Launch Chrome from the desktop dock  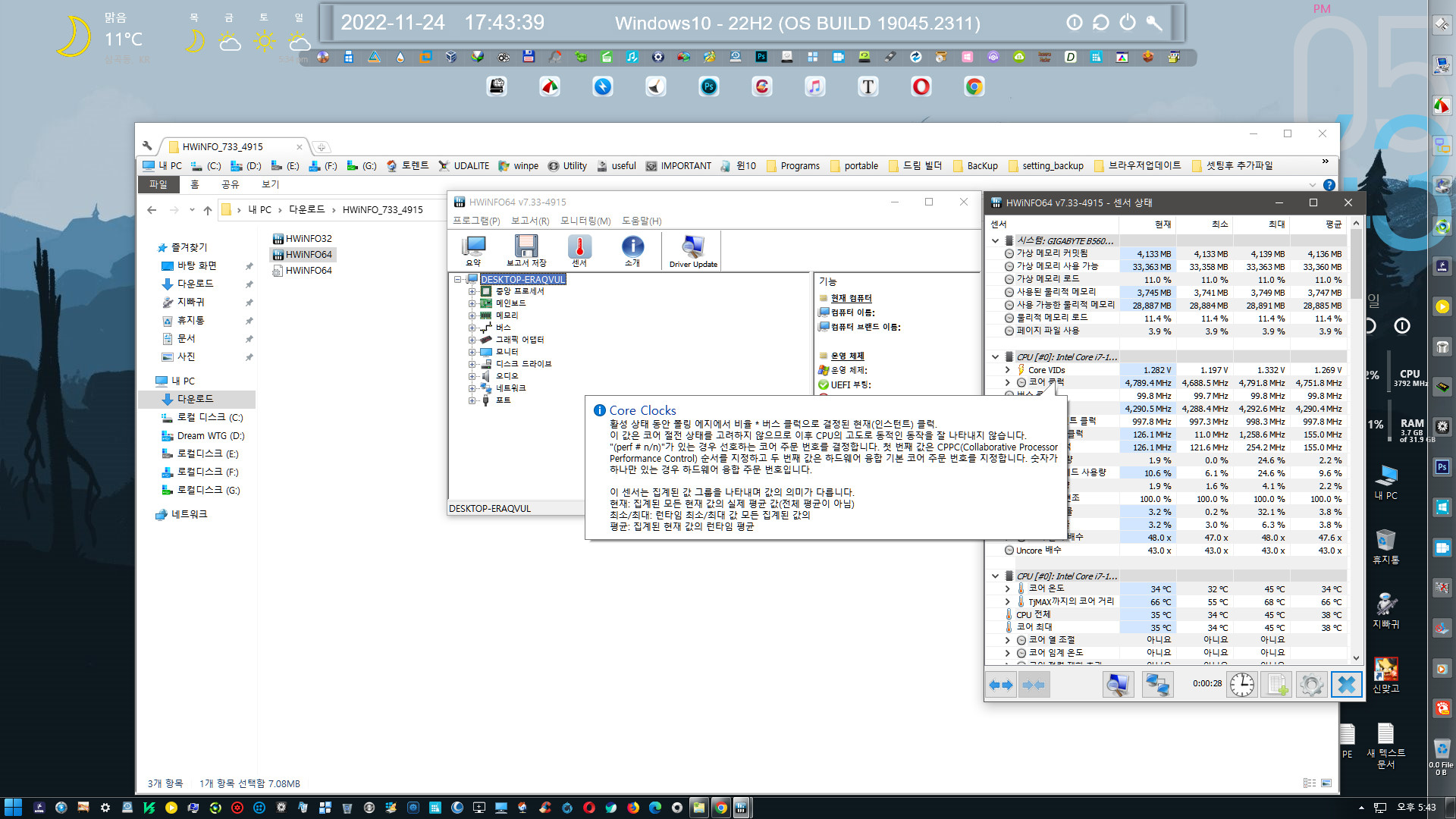click(974, 86)
